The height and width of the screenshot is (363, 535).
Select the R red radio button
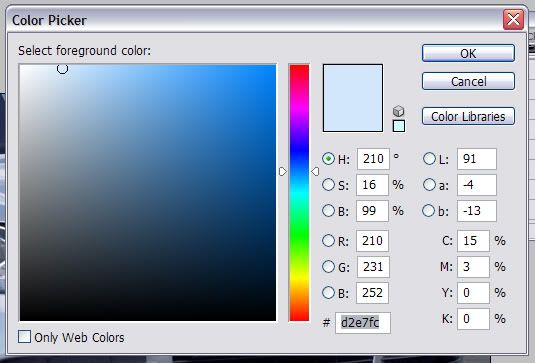(x=328, y=241)
